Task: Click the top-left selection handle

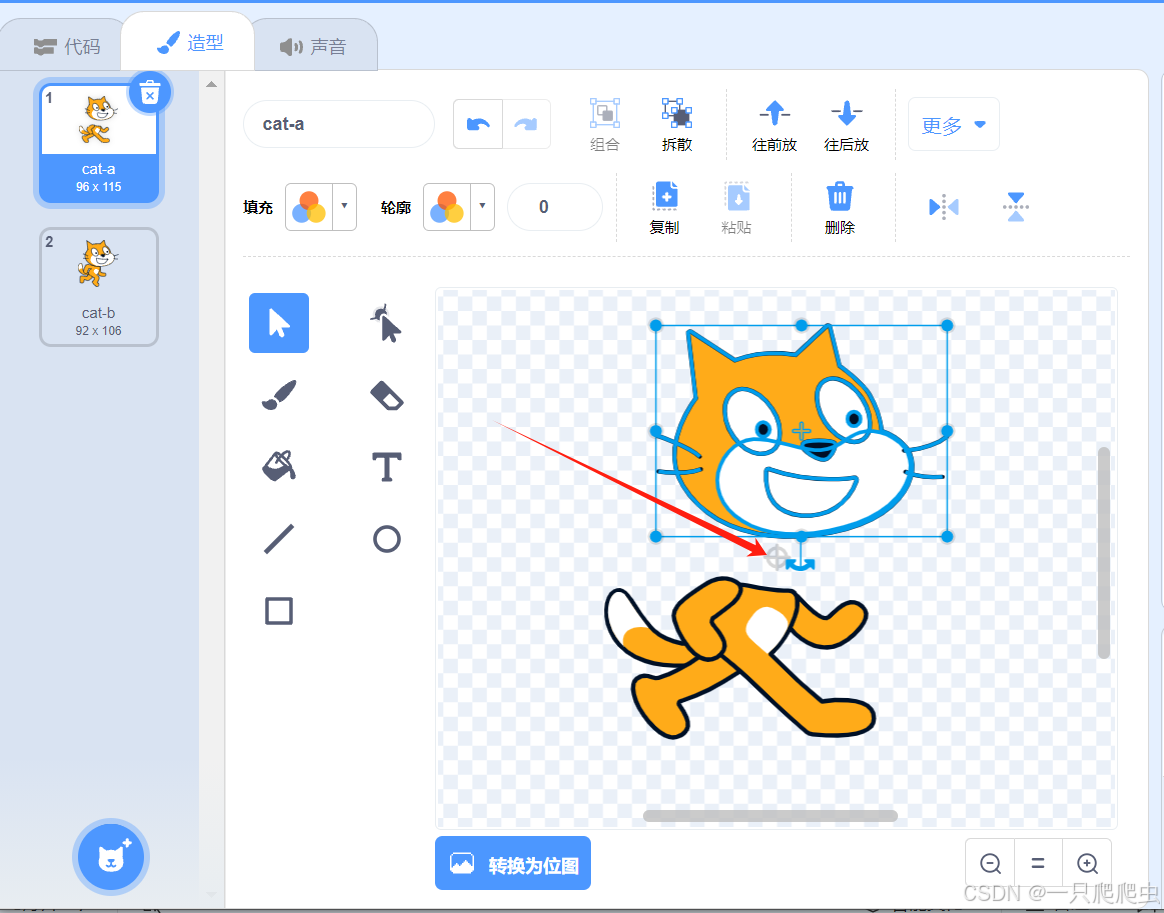Action: point(655,325)
